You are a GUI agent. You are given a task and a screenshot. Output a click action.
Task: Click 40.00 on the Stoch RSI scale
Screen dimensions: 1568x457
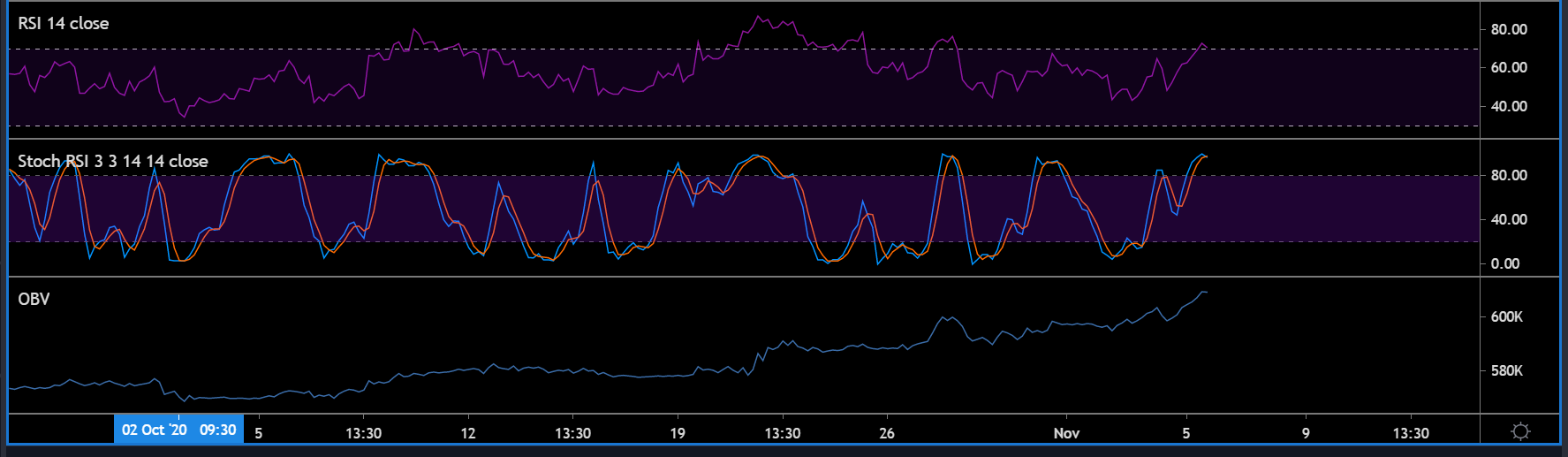coord(1509,219)
